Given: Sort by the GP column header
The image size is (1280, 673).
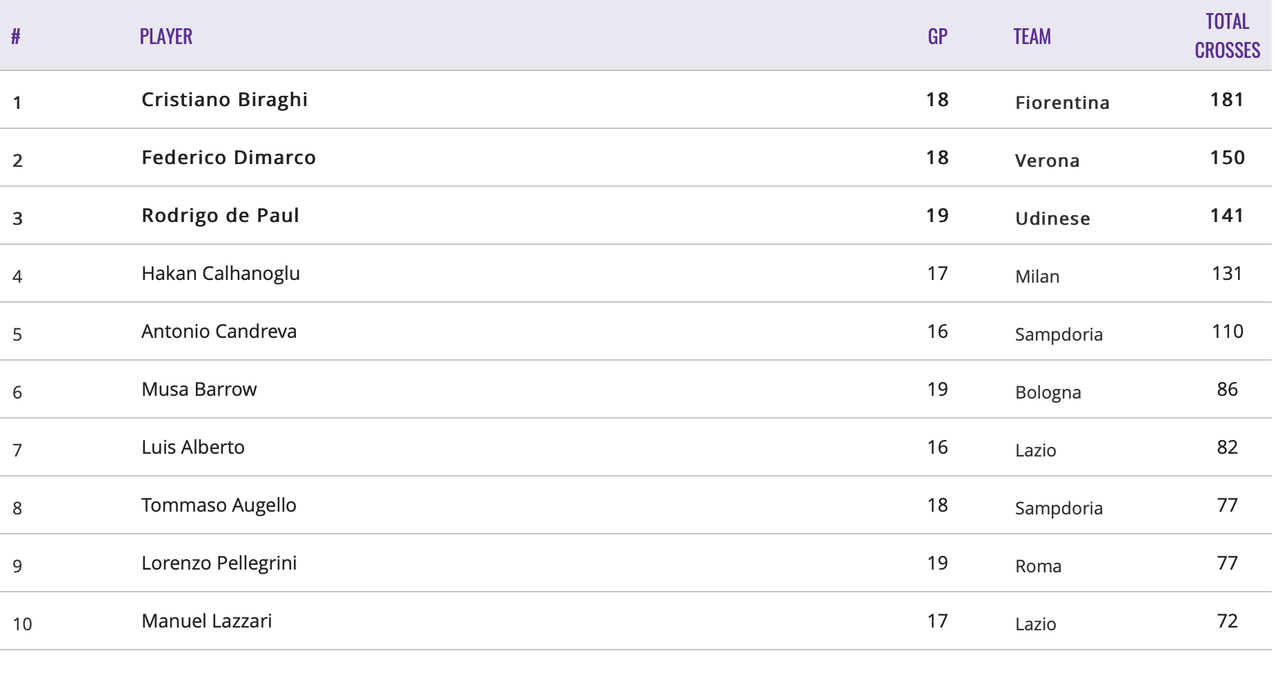Looking at the screenshot, I should 937,36.
